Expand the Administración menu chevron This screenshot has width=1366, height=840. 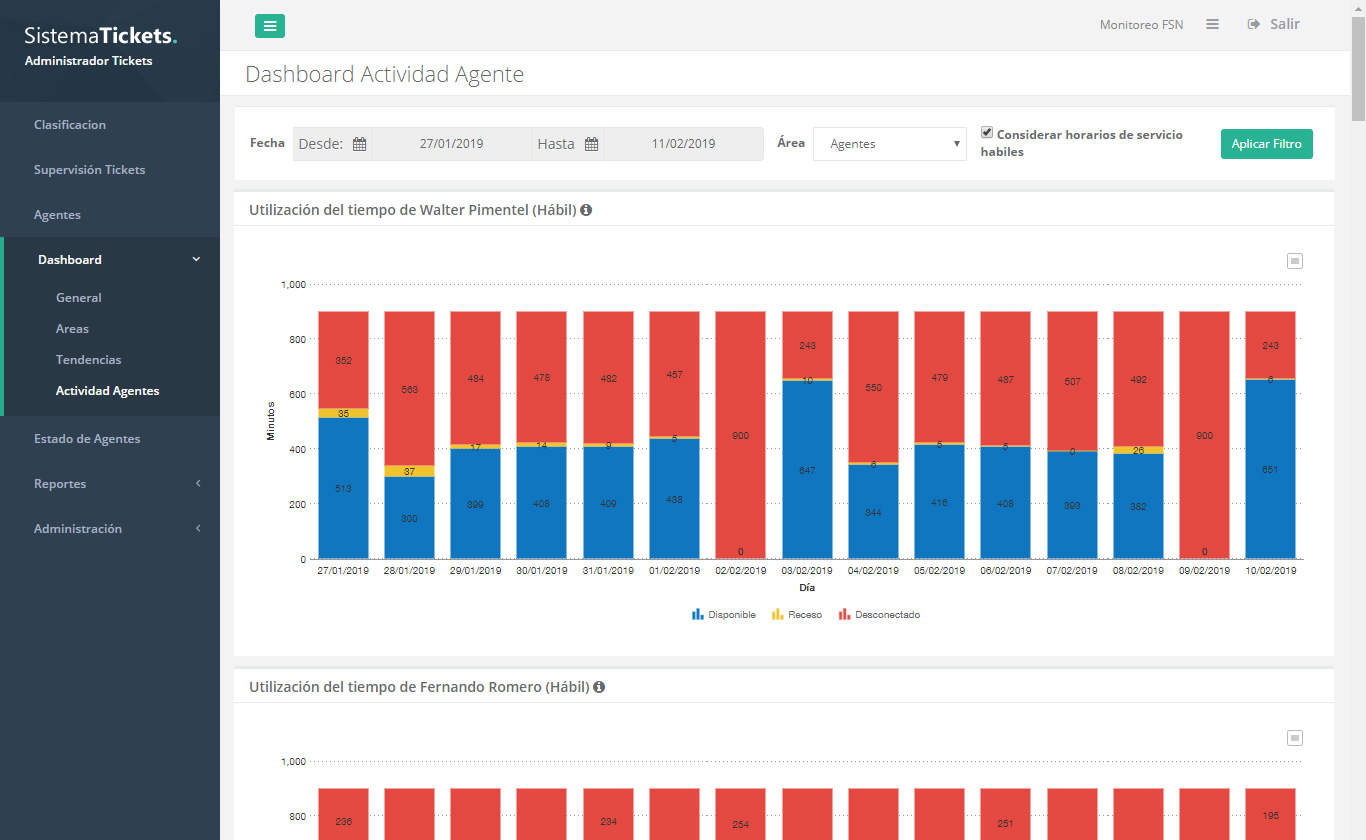tap(198, 529)
